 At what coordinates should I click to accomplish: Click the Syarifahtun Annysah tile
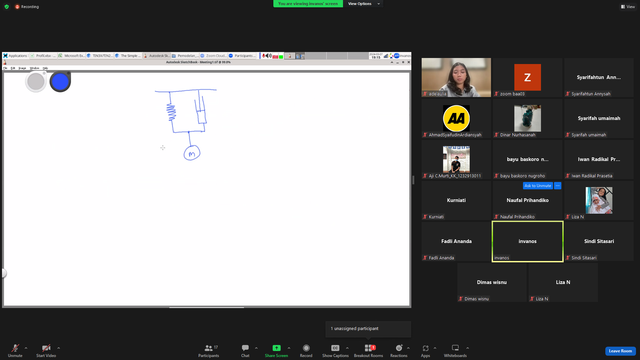click(599, 77)
